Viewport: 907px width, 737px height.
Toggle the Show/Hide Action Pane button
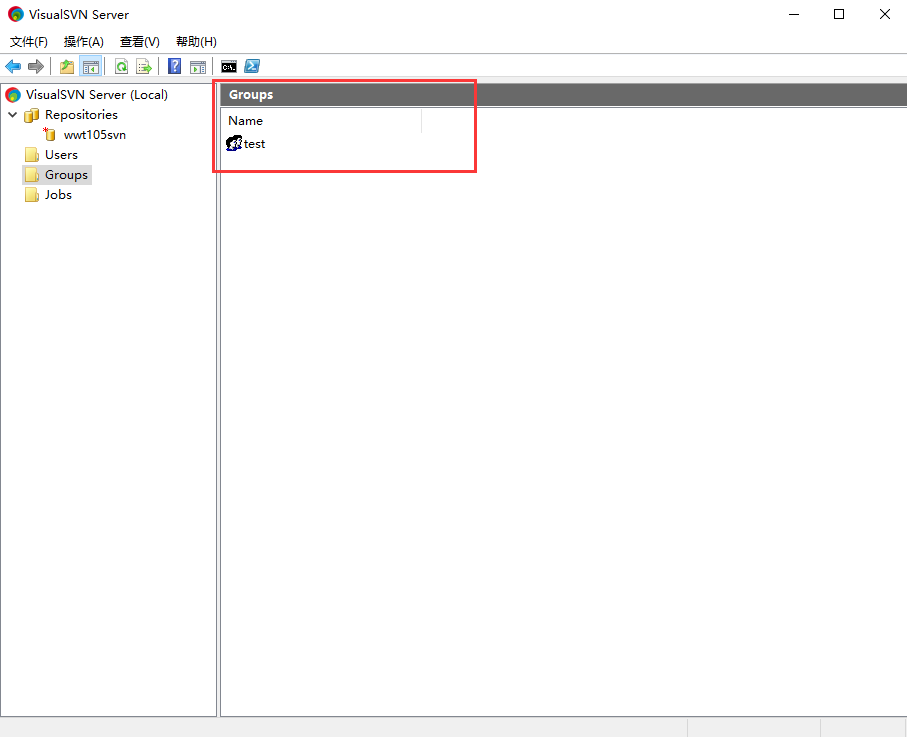click(x=198, y=67)
